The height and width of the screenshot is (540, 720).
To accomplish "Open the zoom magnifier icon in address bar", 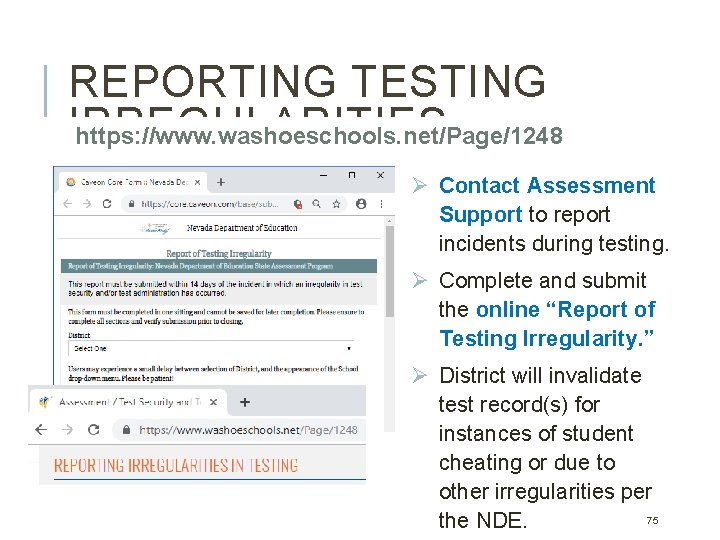I will coord(316,204).
